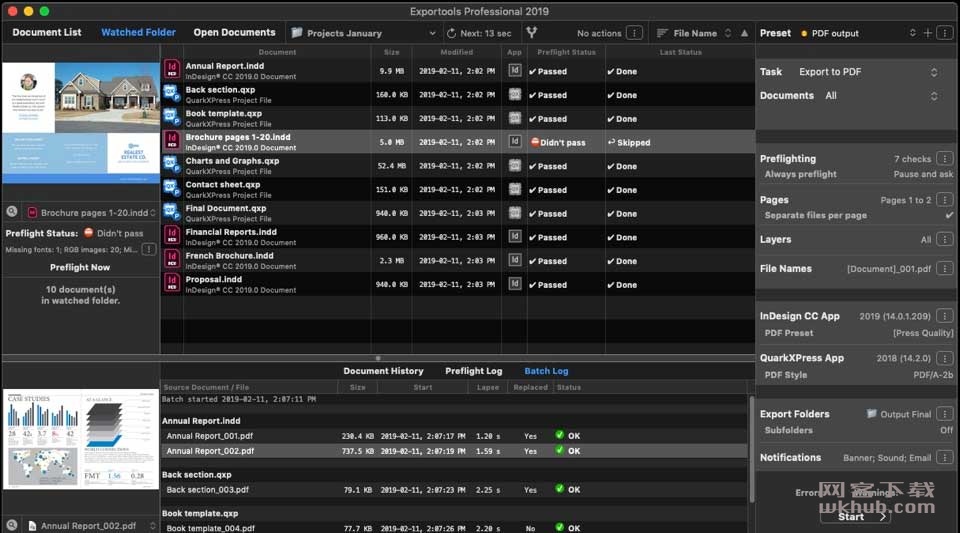Click magnifier icon next to Annual Report_002.pdf

click(12, 525)
